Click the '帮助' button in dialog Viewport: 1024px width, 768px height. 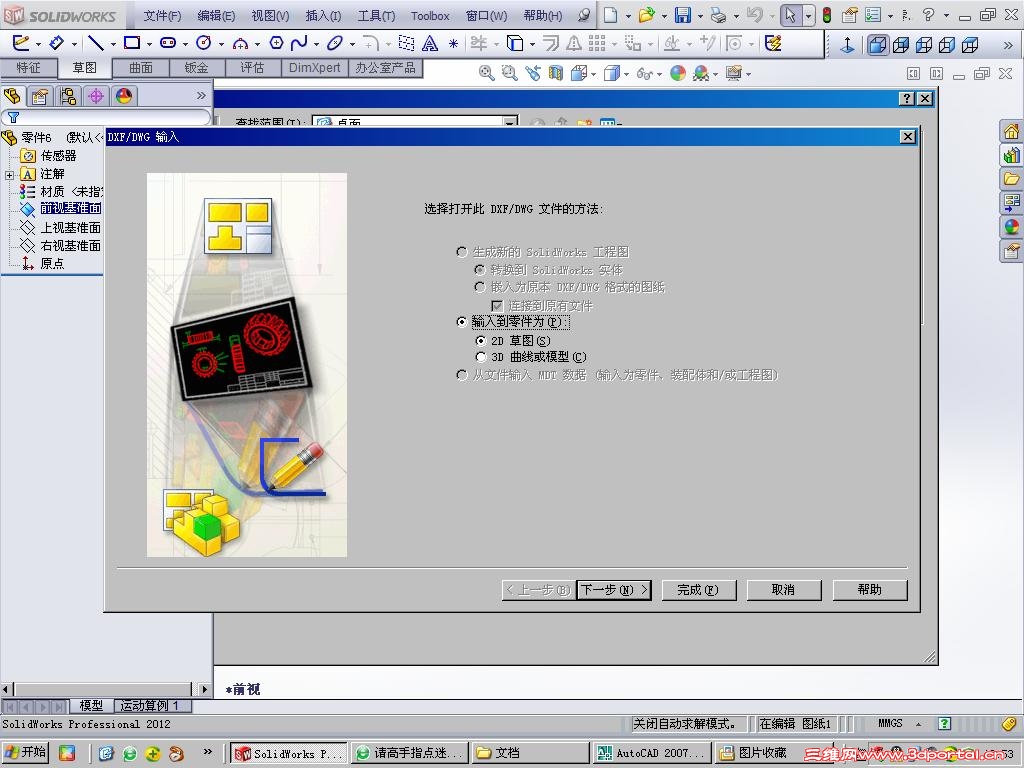[870, 590]
